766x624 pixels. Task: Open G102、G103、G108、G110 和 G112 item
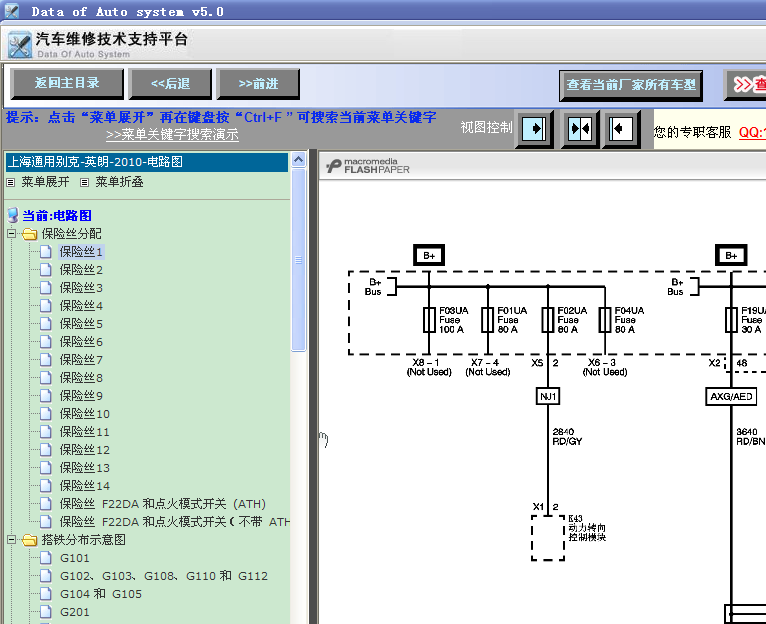164,576
